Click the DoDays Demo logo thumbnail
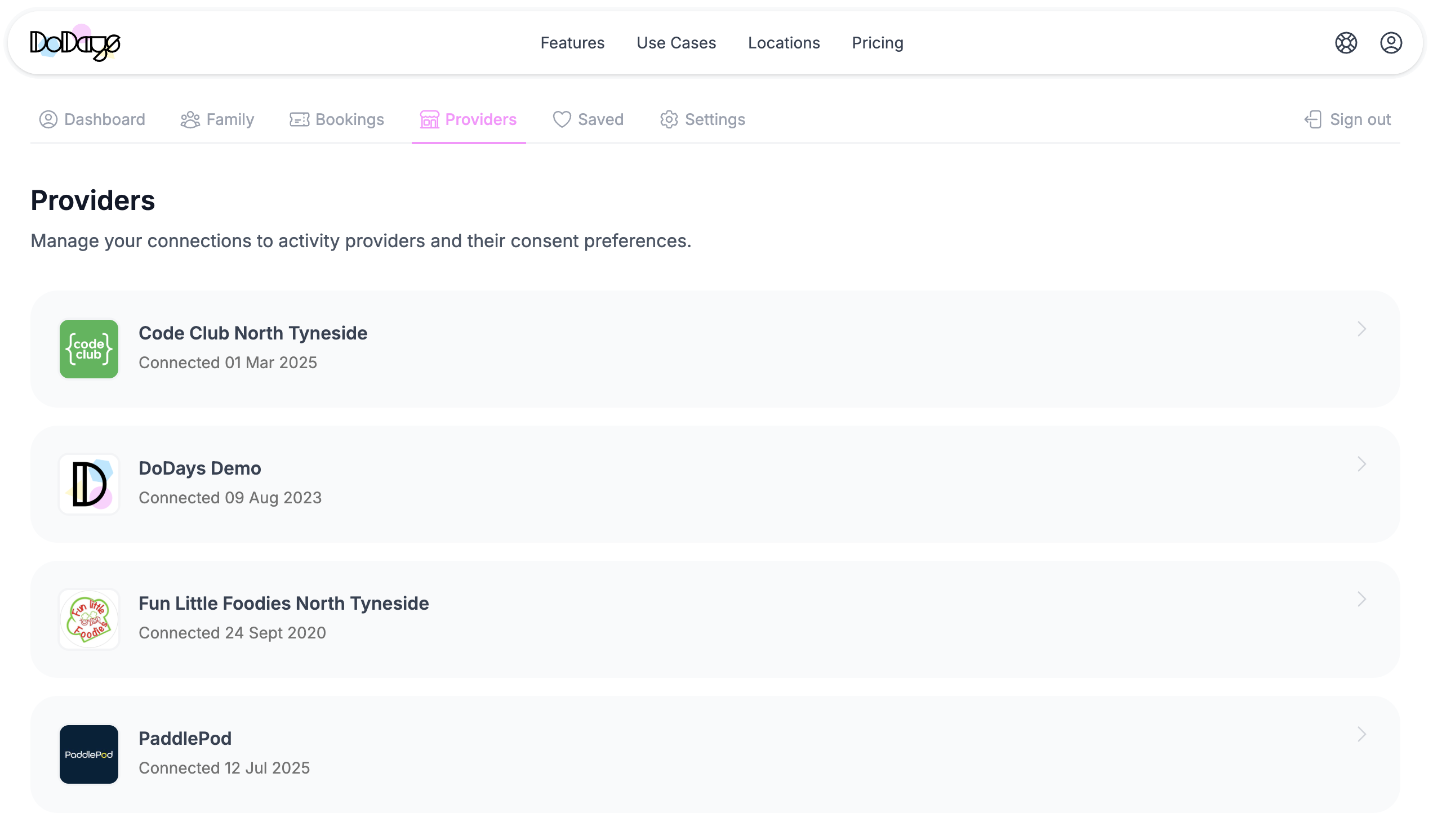Screen dimensions: 1433x840 point(88,484)
